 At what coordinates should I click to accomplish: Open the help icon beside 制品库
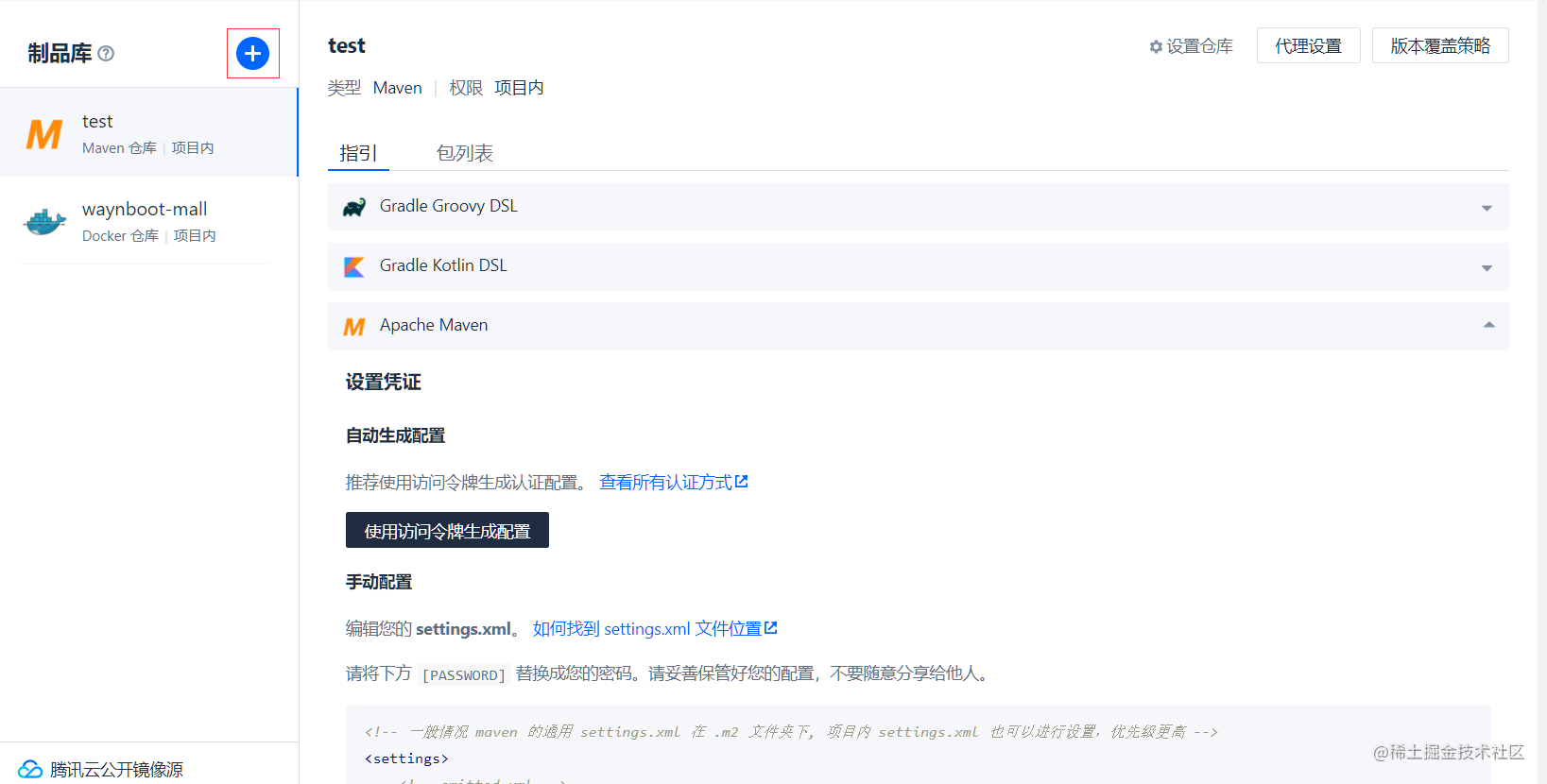[x=106, y=54]
